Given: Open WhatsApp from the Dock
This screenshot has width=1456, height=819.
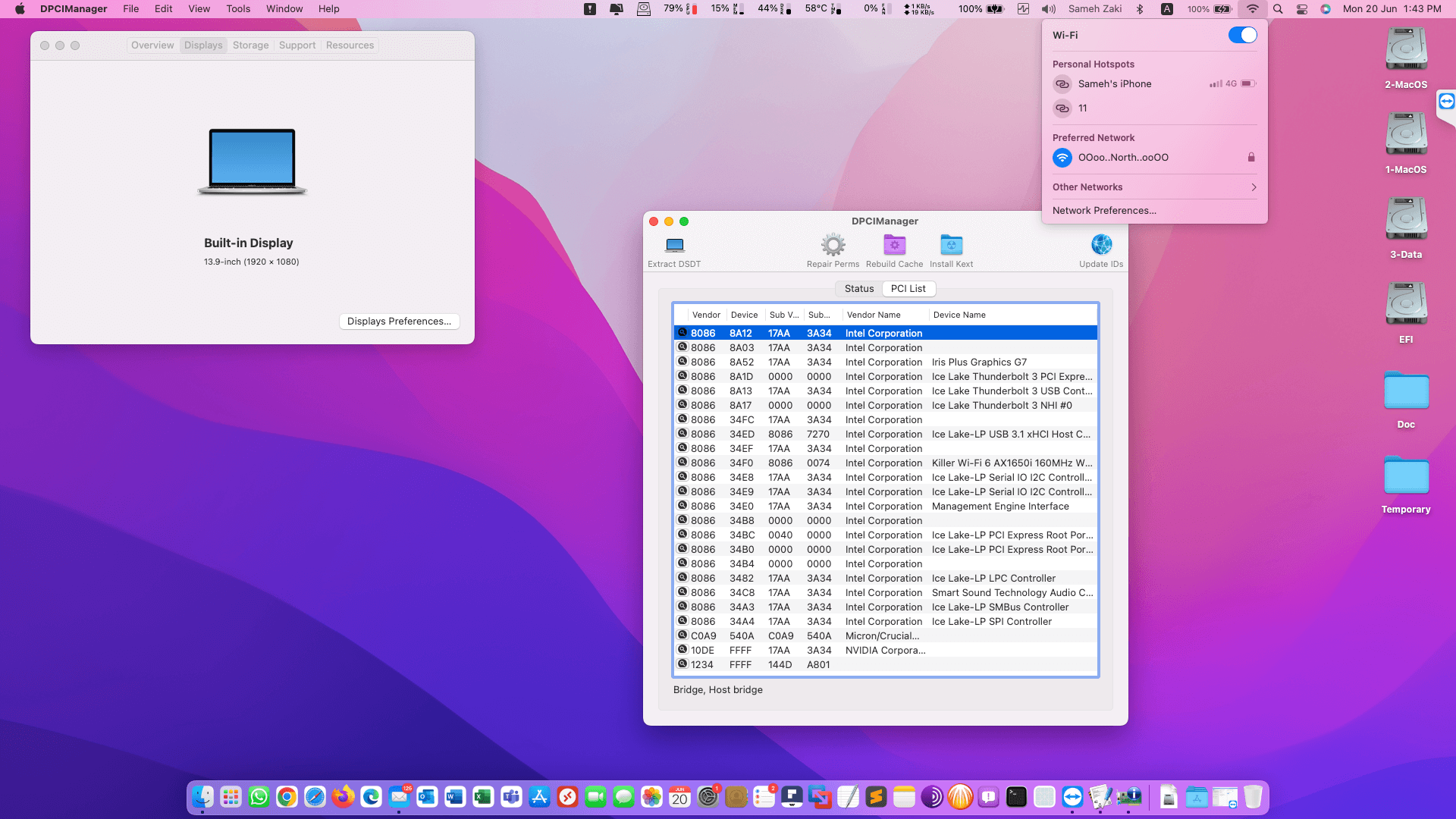Looking at the screenshot, I should point(259,797).
